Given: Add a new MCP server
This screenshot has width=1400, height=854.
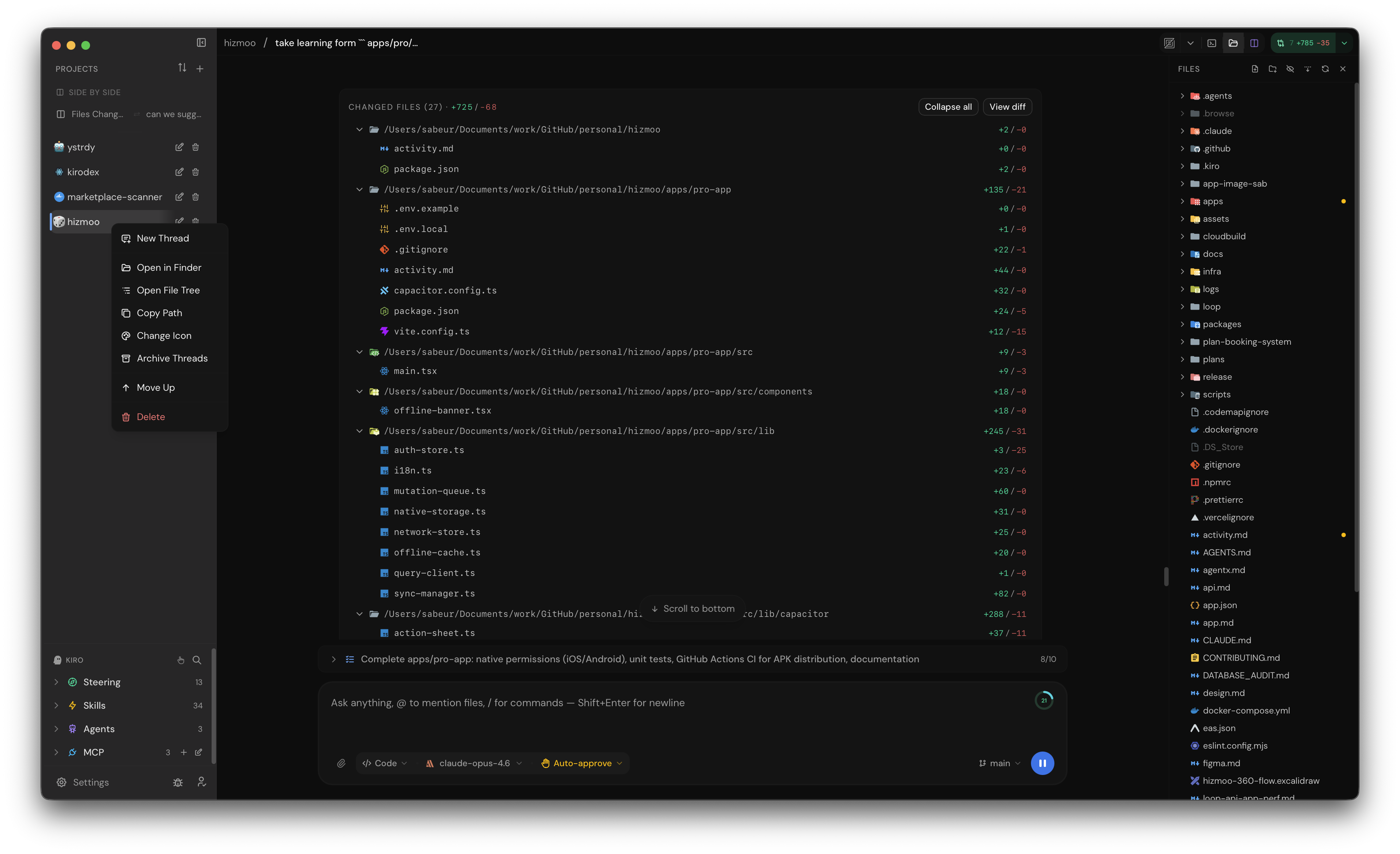Looking at the screenshot, I should (x=183, y=752).
